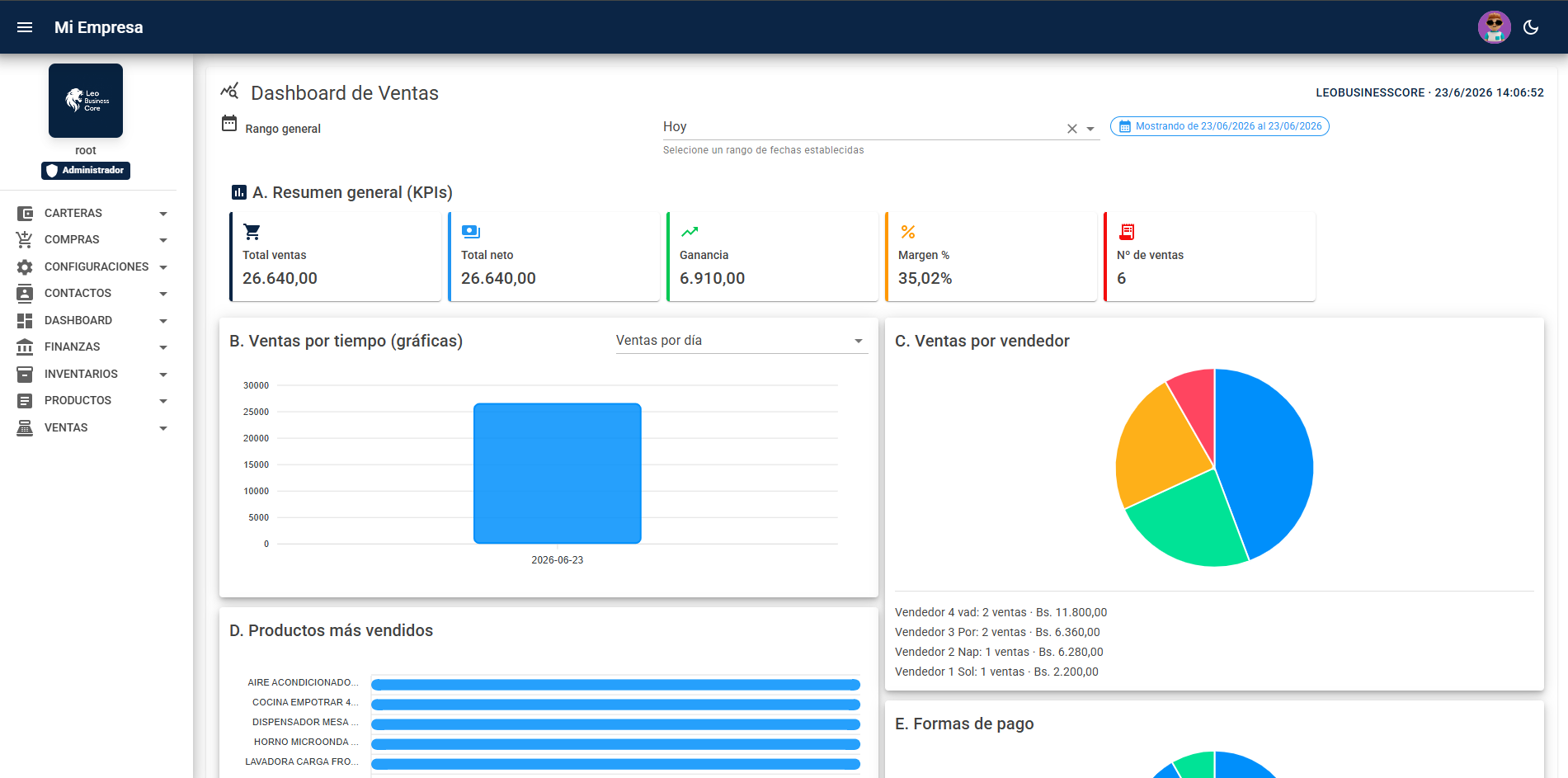Viewport: 1568px width, 778px height.
Task: Expand the INVENTARIOS arrow
Action: [x=163, y=375]
